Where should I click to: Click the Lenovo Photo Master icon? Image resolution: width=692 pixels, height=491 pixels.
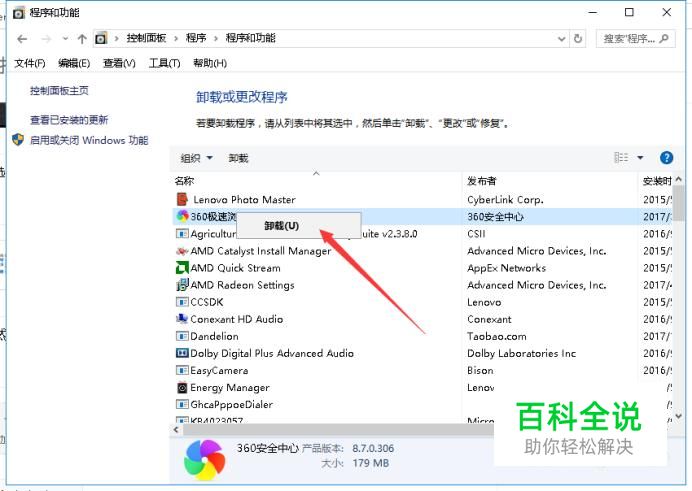[182, 199]
